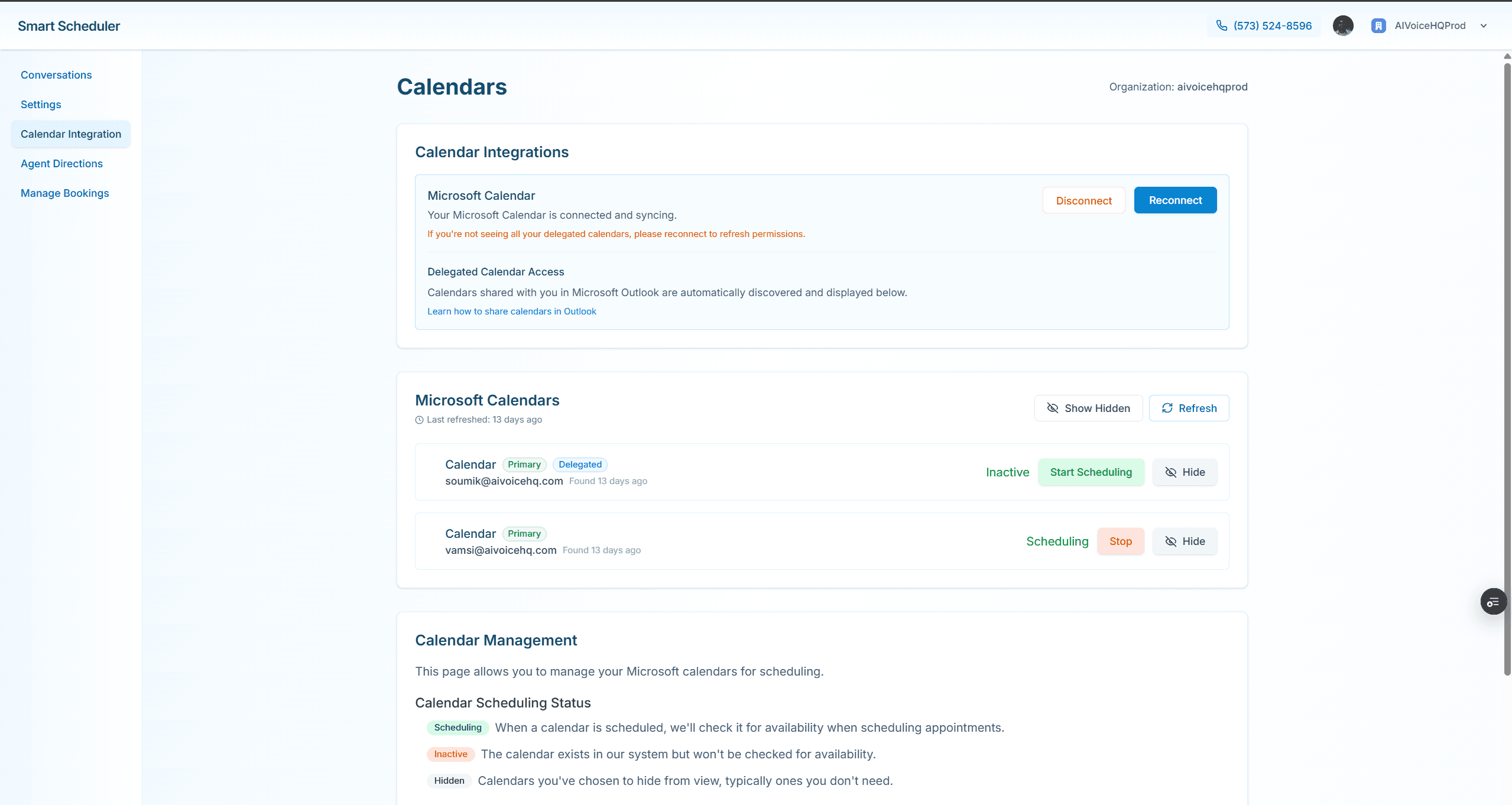
Task: Open the profile avatar in the top bar
Action: [1342, 25]
